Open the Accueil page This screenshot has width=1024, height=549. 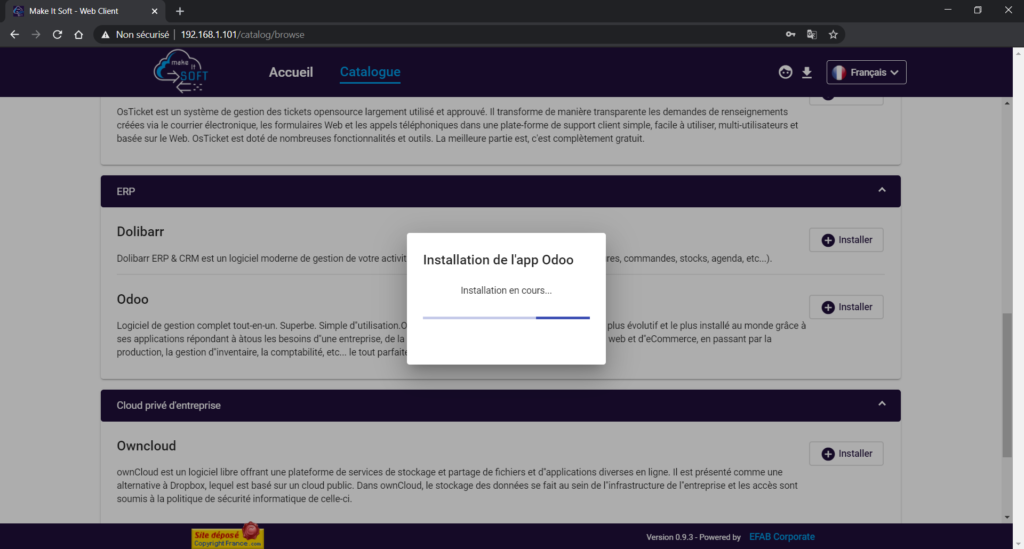pos(291,72)
